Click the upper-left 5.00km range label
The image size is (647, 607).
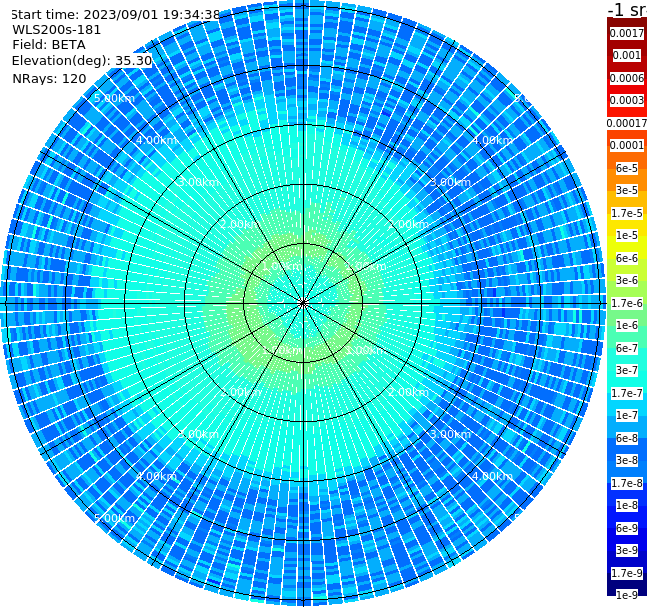[114, 99]
